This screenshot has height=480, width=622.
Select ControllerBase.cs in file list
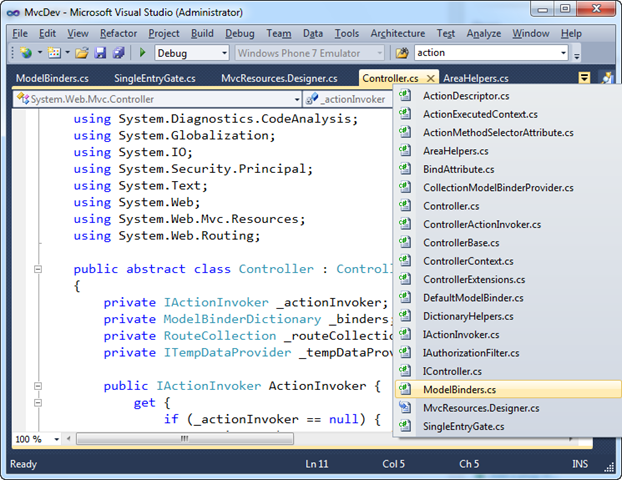coord(509,243)
